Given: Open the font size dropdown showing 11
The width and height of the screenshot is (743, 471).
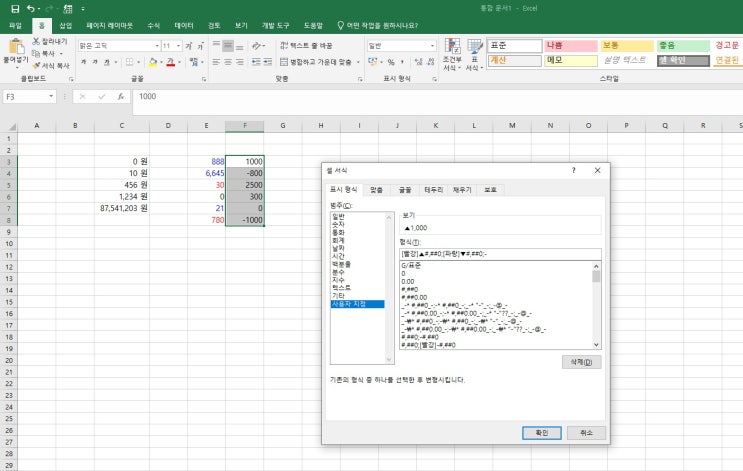Looking at the screenshot, I should pyautogui.click(x=179, y=46).
